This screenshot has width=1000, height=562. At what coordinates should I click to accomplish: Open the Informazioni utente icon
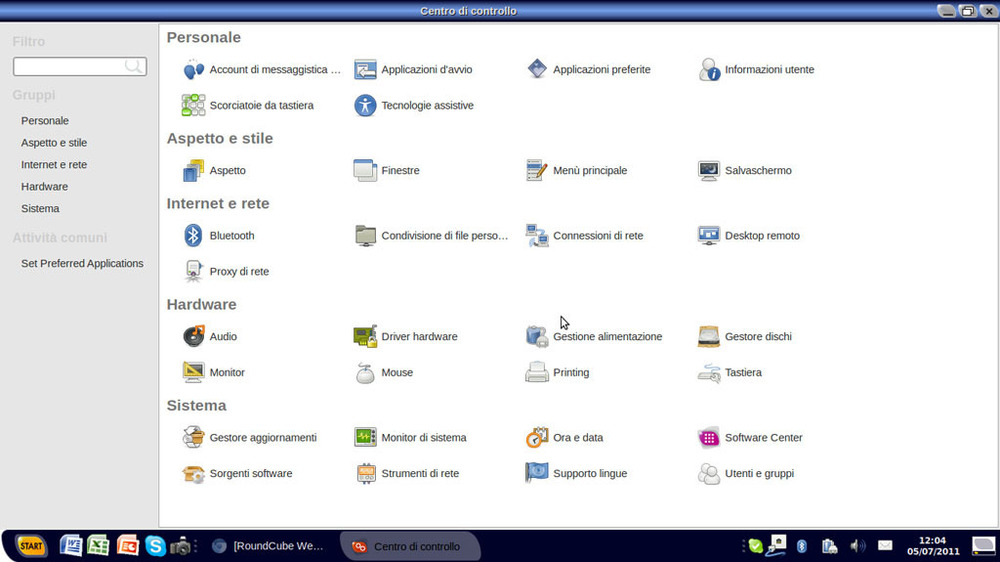(709, 70)
